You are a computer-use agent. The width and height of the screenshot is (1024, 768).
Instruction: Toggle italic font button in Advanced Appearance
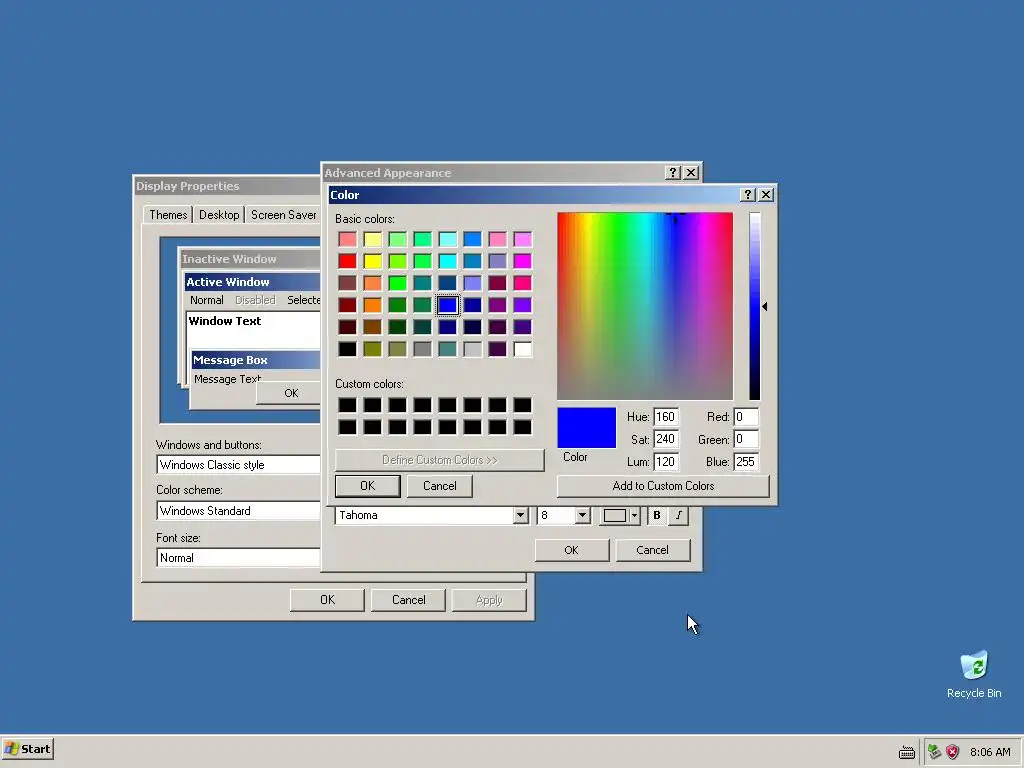pyautogui.click(x=679, y=515)
